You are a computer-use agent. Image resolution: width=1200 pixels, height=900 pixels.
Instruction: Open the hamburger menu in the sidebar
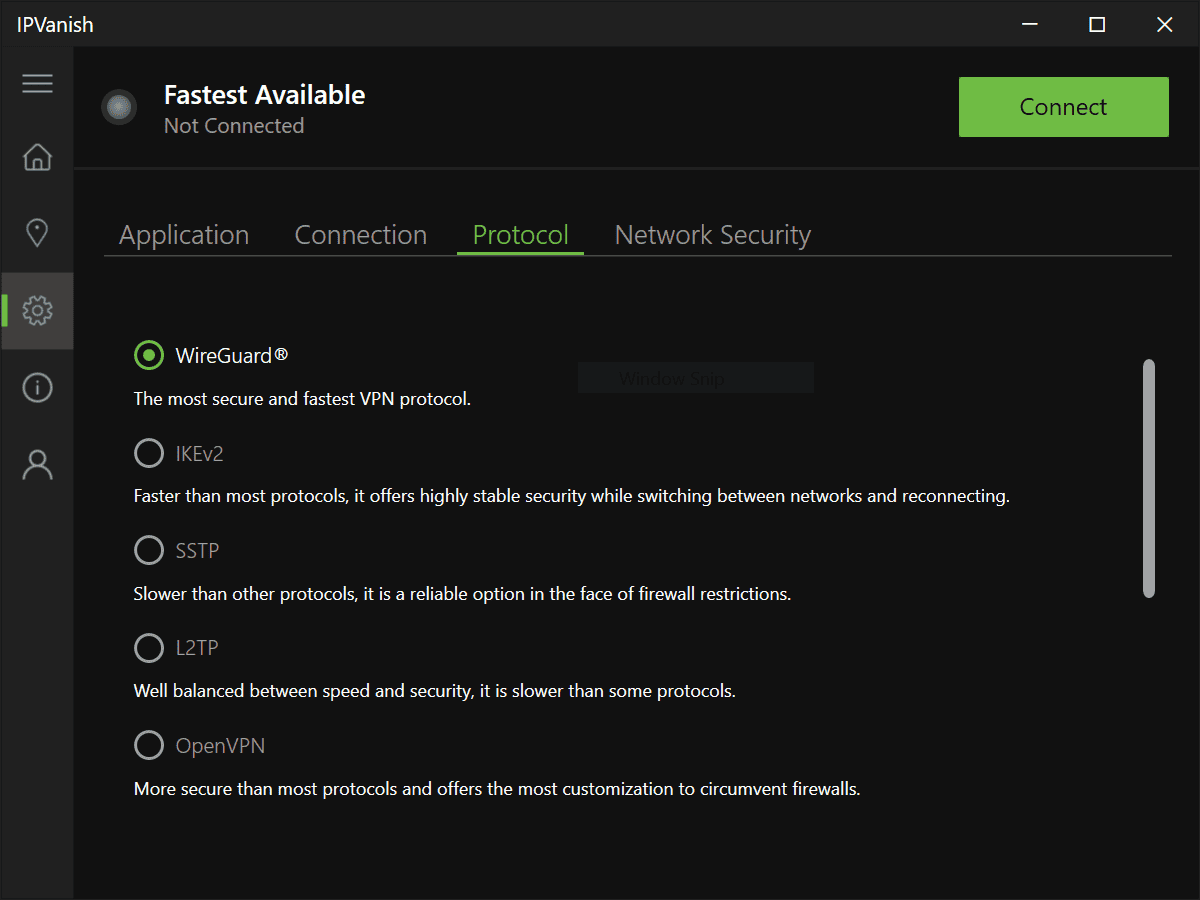tap(37, 83)
